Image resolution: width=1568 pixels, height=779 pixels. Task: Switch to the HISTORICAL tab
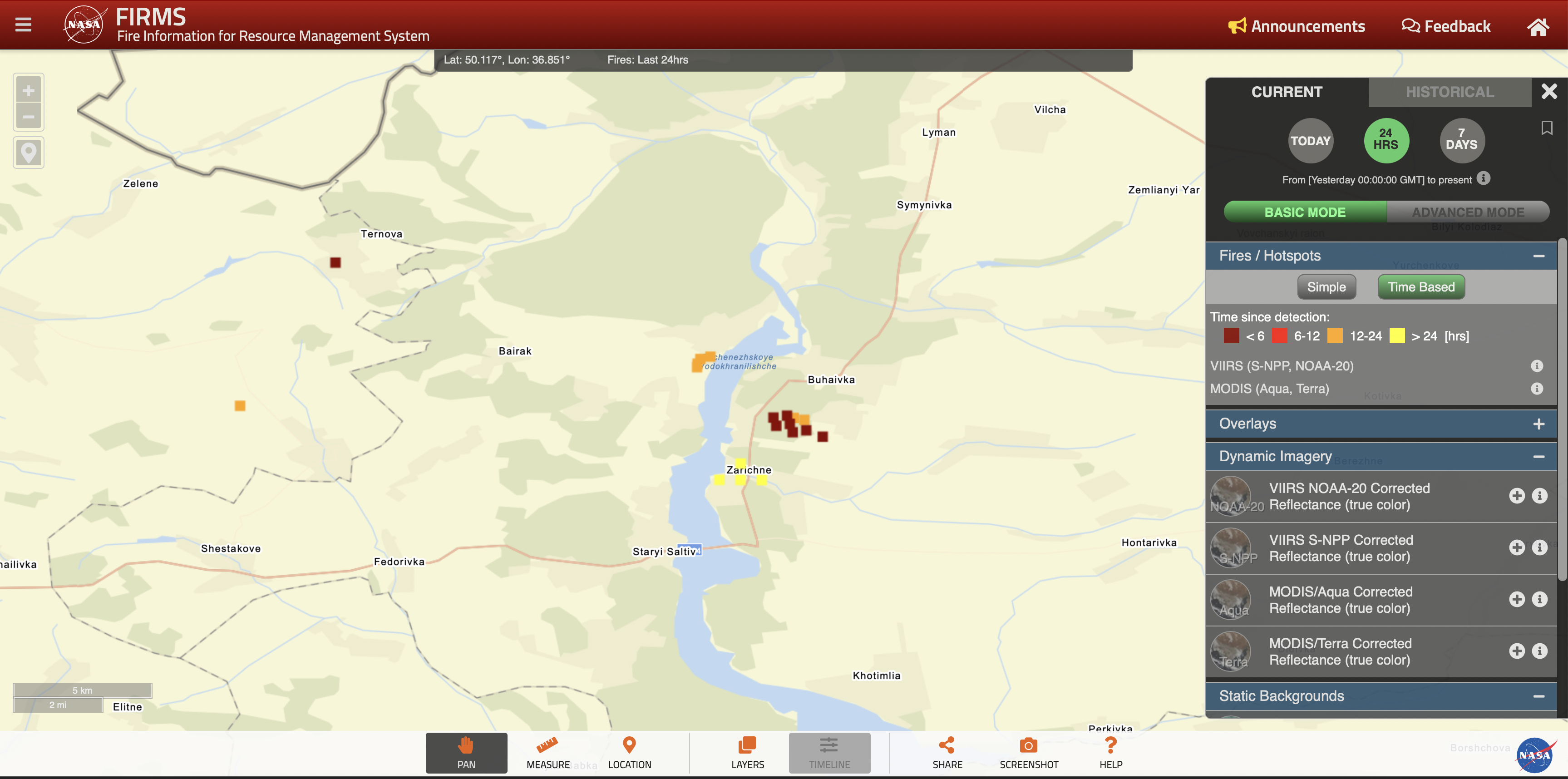(1450, 92)
